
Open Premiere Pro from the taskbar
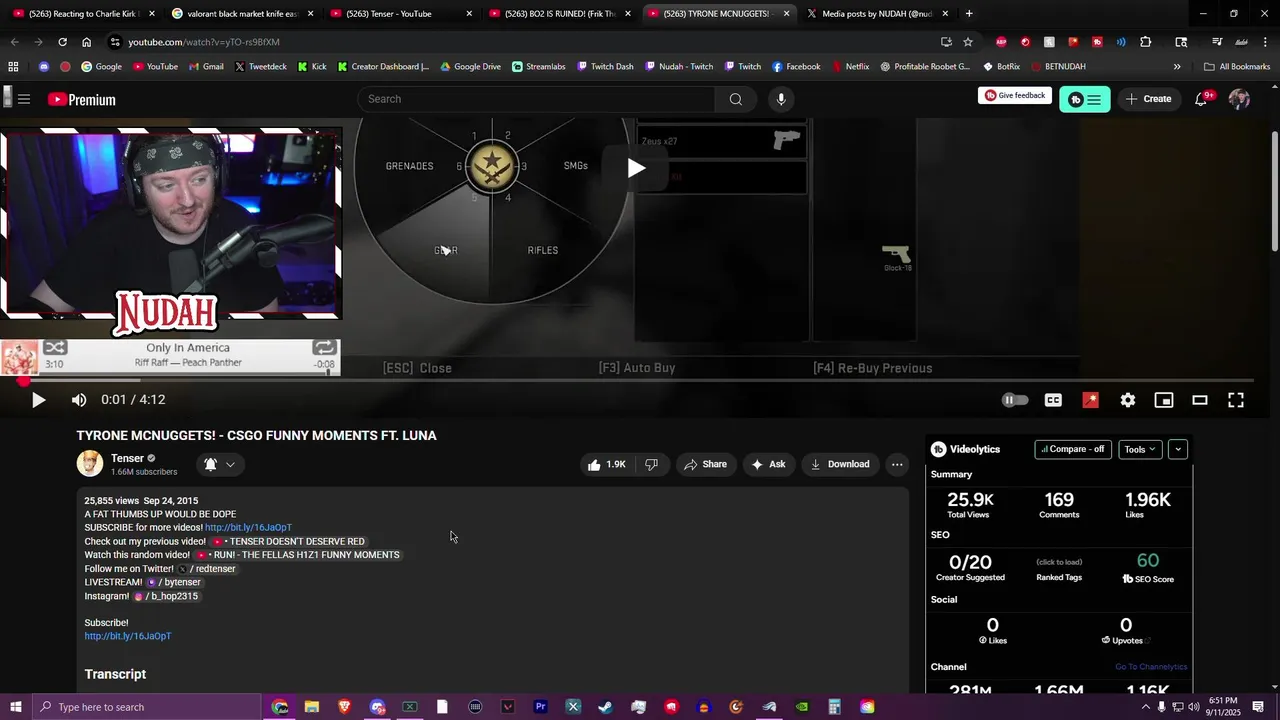click(x=540, y=707)
